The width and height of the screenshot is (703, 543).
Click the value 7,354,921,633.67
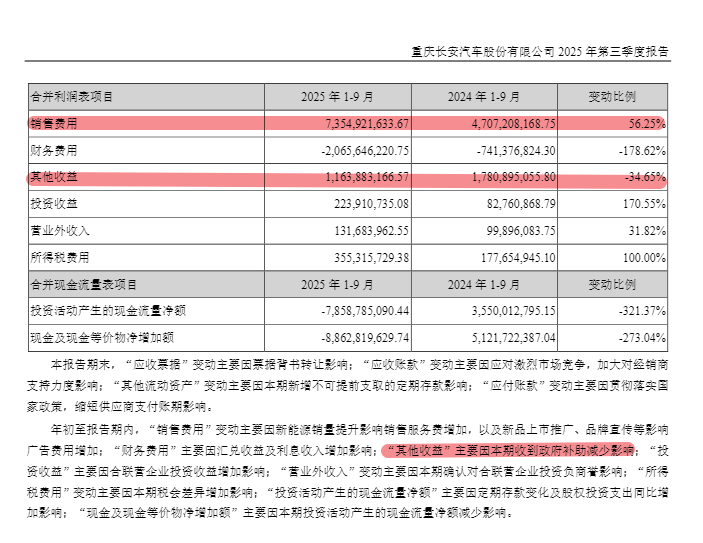(x=367, y=123)
